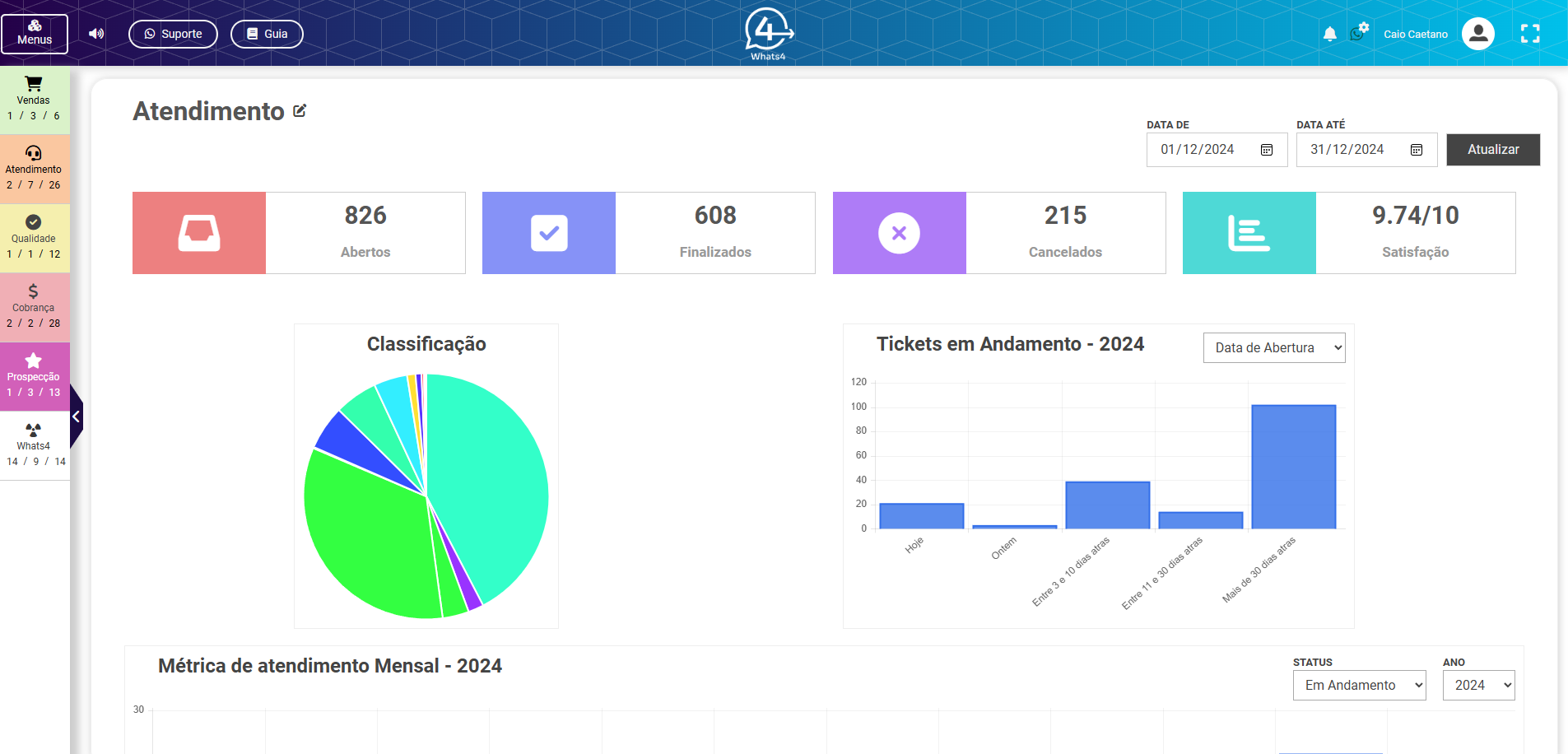
Task: Click the large green pie chart slice
Action: (370, 535)
